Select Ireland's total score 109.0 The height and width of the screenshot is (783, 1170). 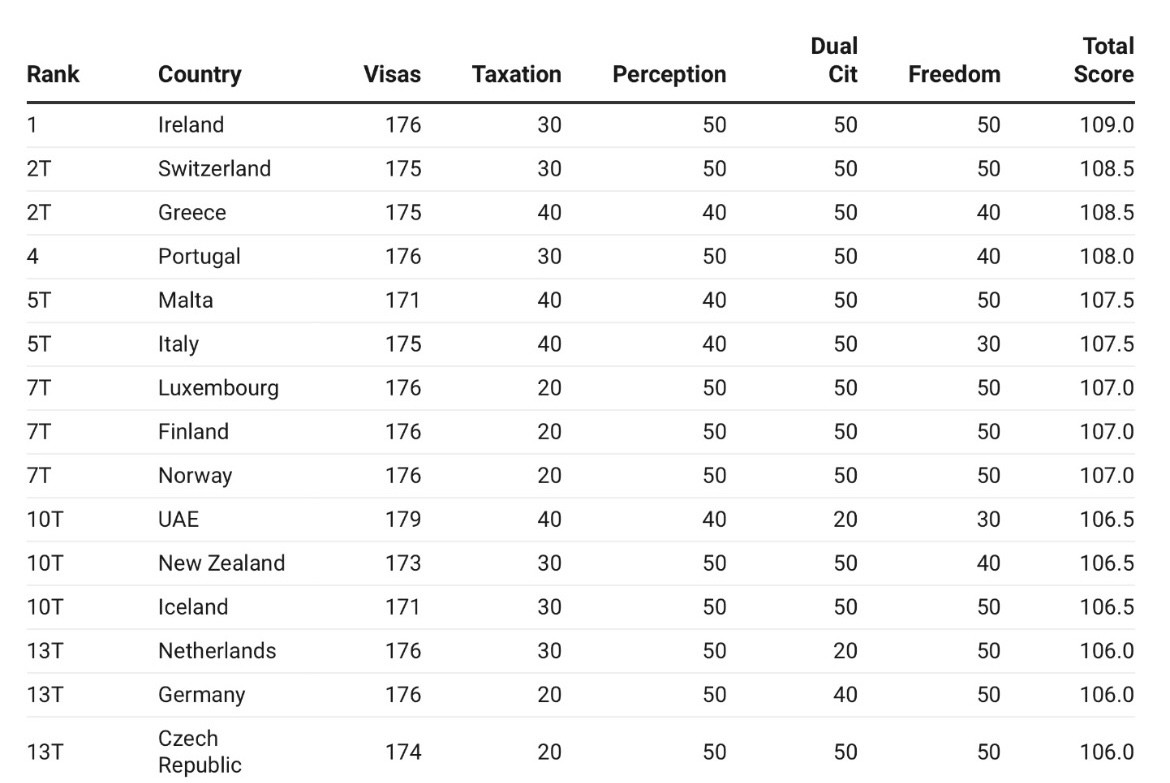(1106, 125)
